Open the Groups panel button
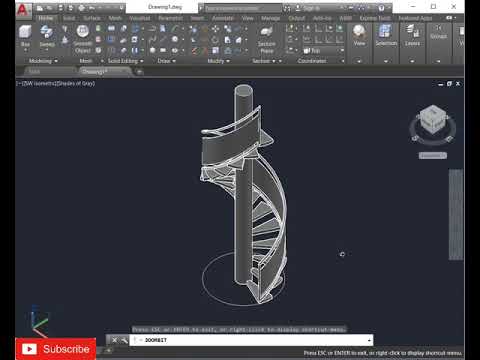Screen dimensions: 480x360 point(438,33)
